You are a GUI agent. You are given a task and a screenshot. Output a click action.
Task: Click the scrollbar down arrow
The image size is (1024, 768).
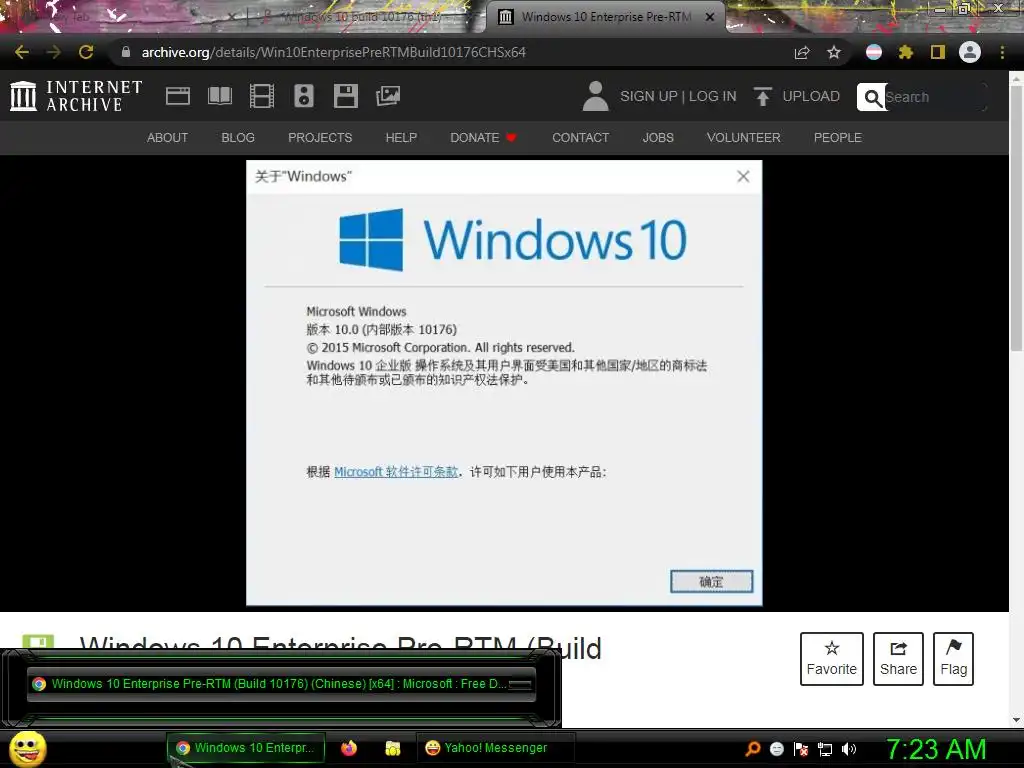pos(1016,720)
